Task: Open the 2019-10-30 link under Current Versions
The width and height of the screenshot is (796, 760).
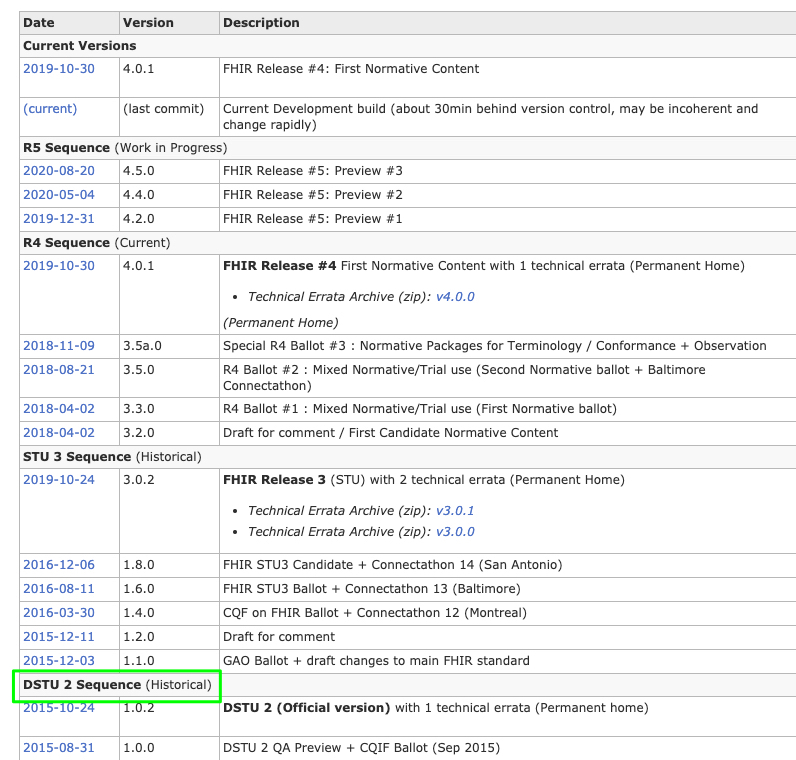Action: click(x=59, y=69)
